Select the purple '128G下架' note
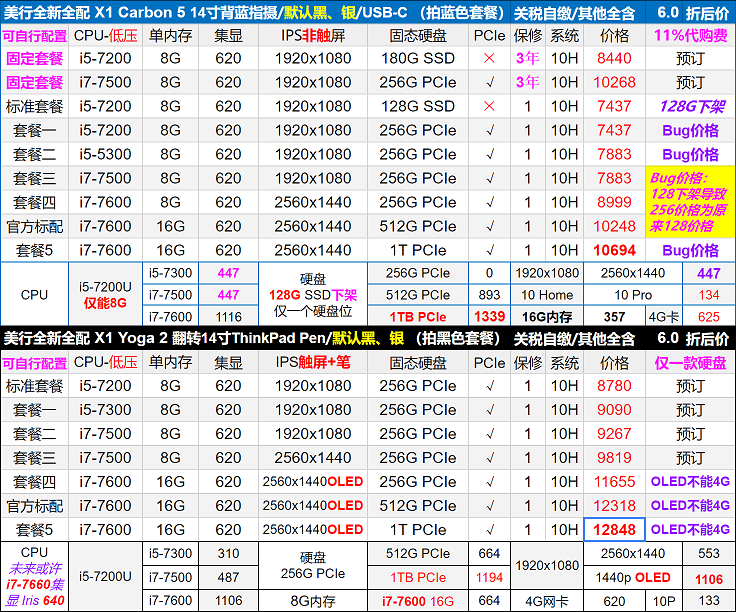The image size is (736, 612). (x=690, y=107)
